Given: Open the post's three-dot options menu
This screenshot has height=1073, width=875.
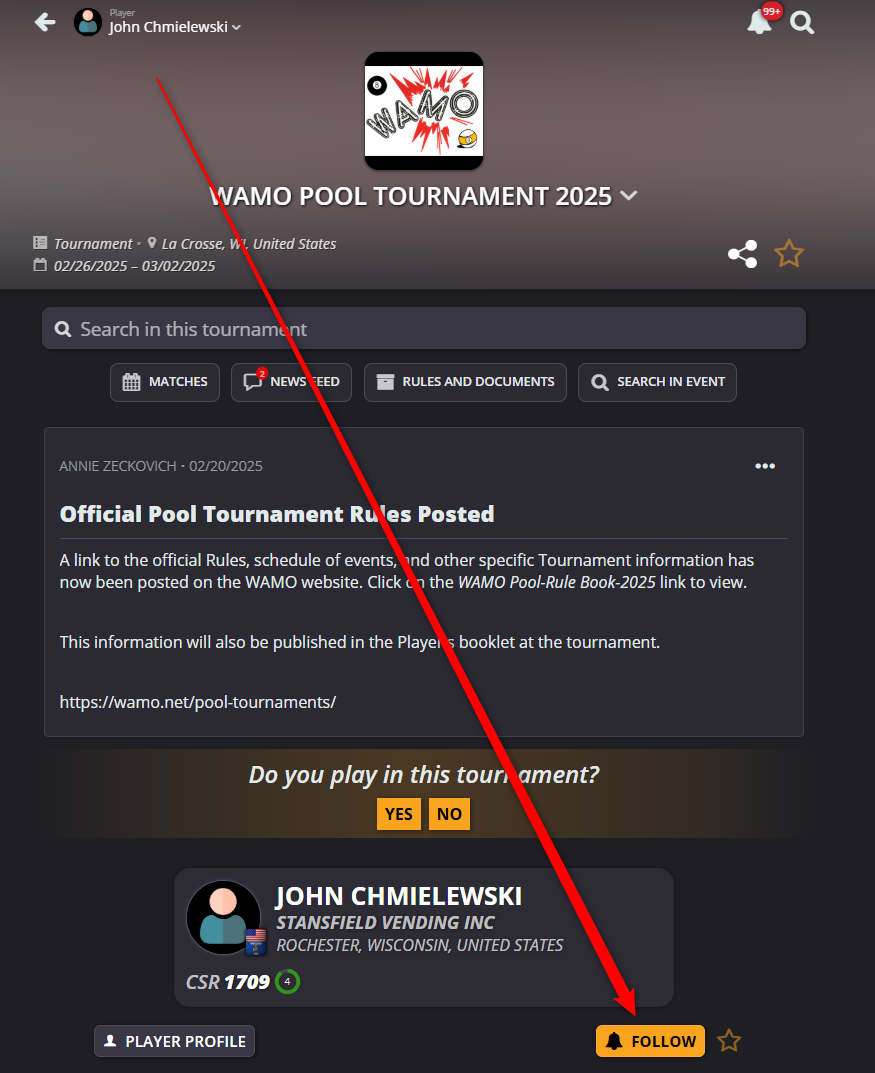Looking at the screenshot, I should (765, 466).
